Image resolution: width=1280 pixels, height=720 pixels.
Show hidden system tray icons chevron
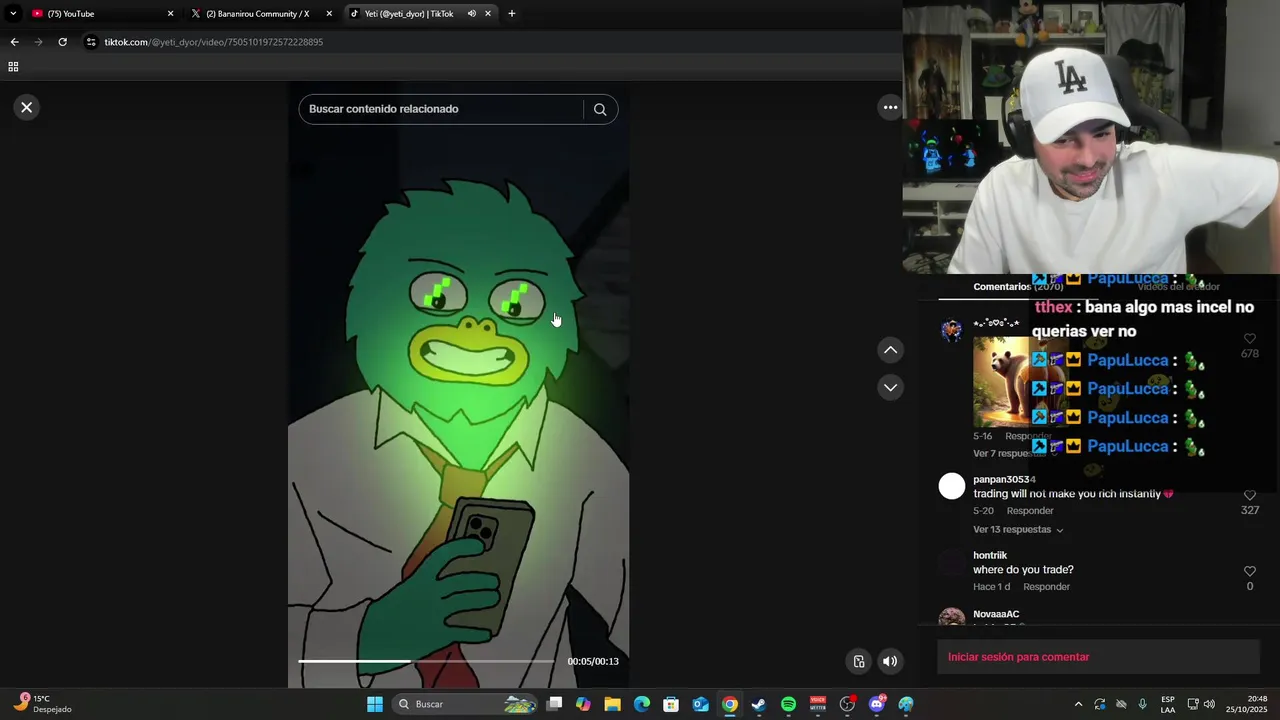[1078, 704]
